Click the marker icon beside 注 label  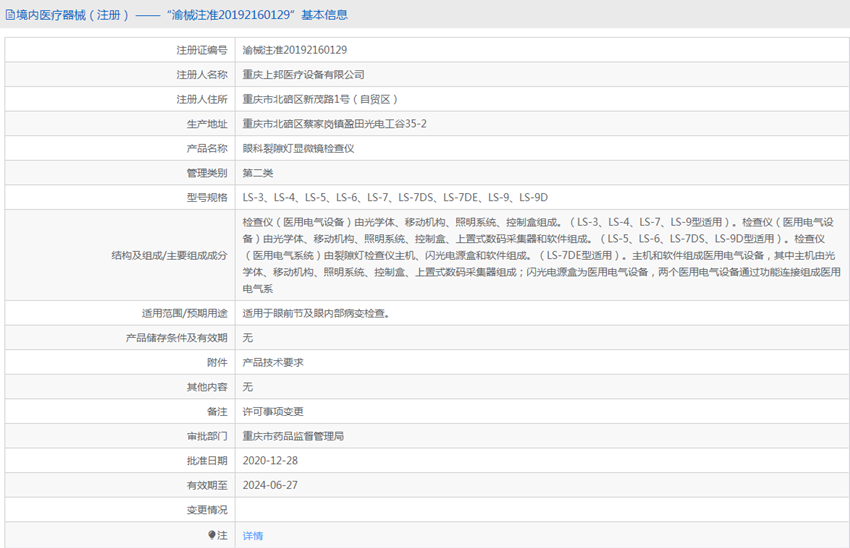click(x=211, y=535)
